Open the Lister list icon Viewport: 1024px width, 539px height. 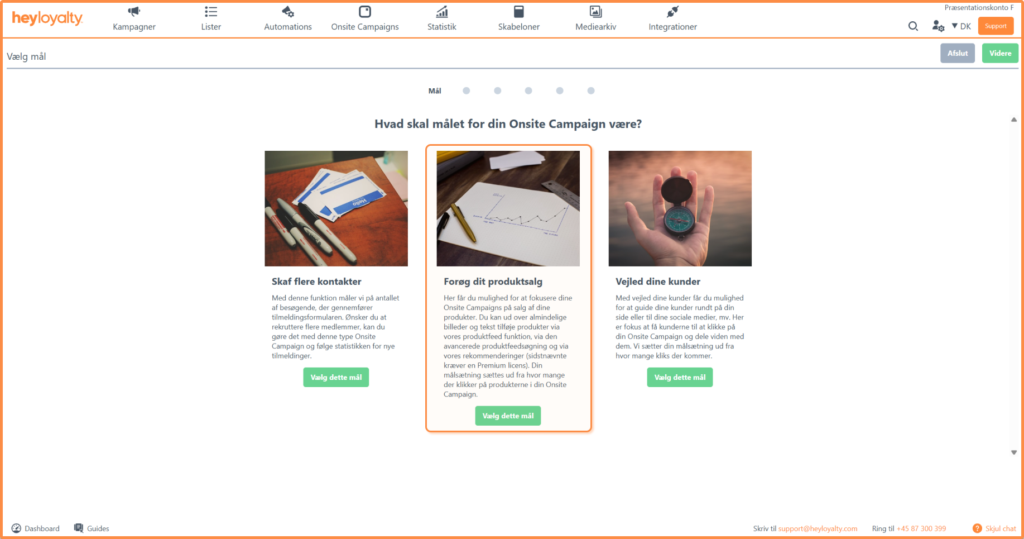(x=210, y=12)
